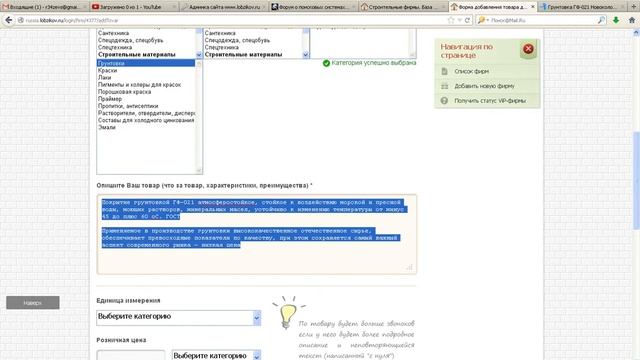
Task: Click the site identity globe icon
Action: (20, 20)
